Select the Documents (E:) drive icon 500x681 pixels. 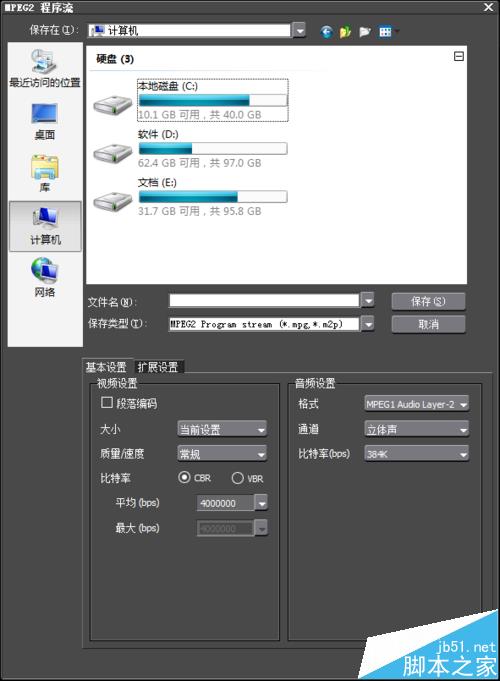point(113,202)
